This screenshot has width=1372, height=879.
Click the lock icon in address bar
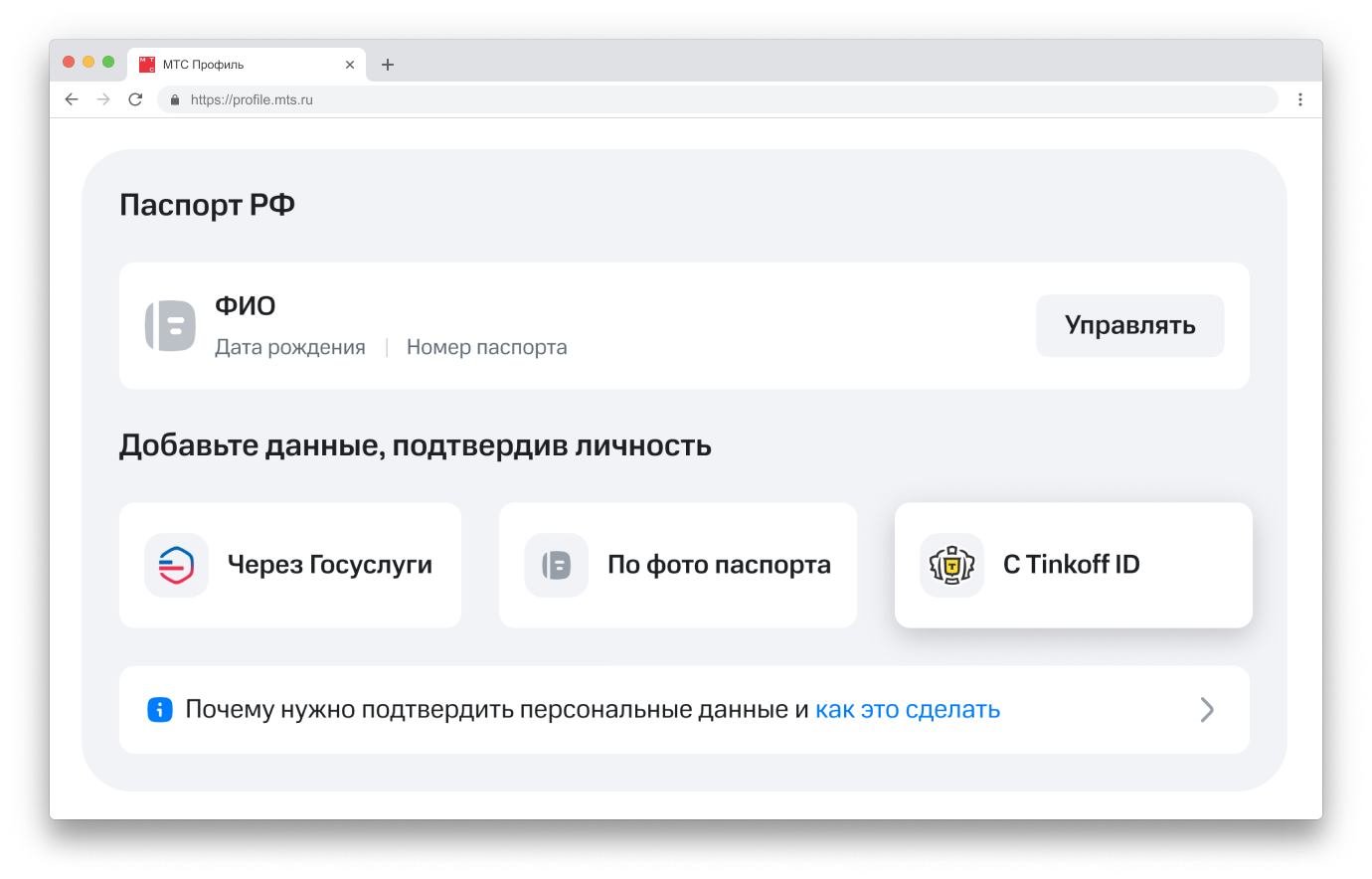[x=175, y=99]
